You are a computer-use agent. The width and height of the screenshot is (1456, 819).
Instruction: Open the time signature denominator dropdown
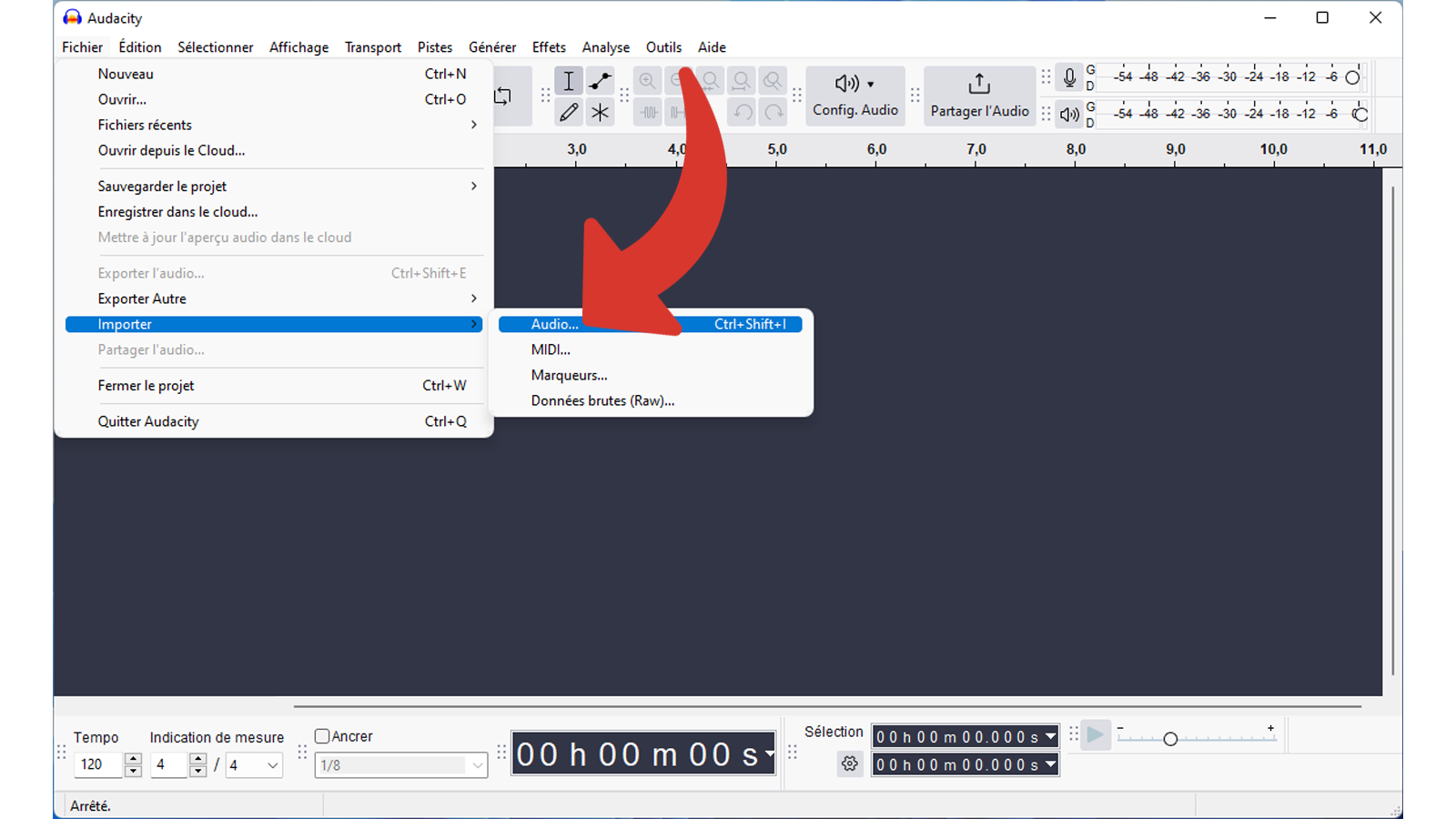point(253,765)
